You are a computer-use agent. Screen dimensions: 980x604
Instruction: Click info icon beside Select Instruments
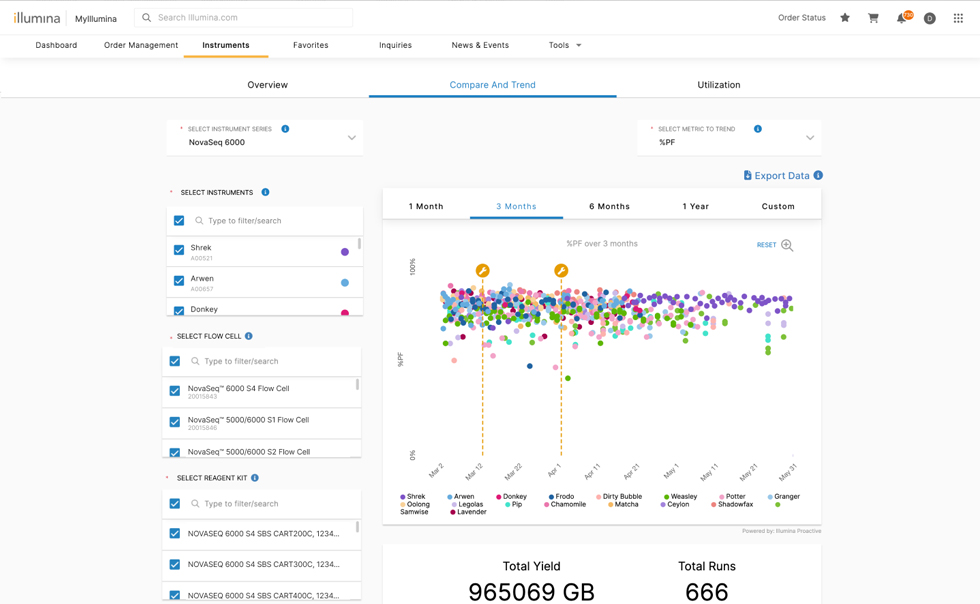pyautogui.click(x=265, y=192)
